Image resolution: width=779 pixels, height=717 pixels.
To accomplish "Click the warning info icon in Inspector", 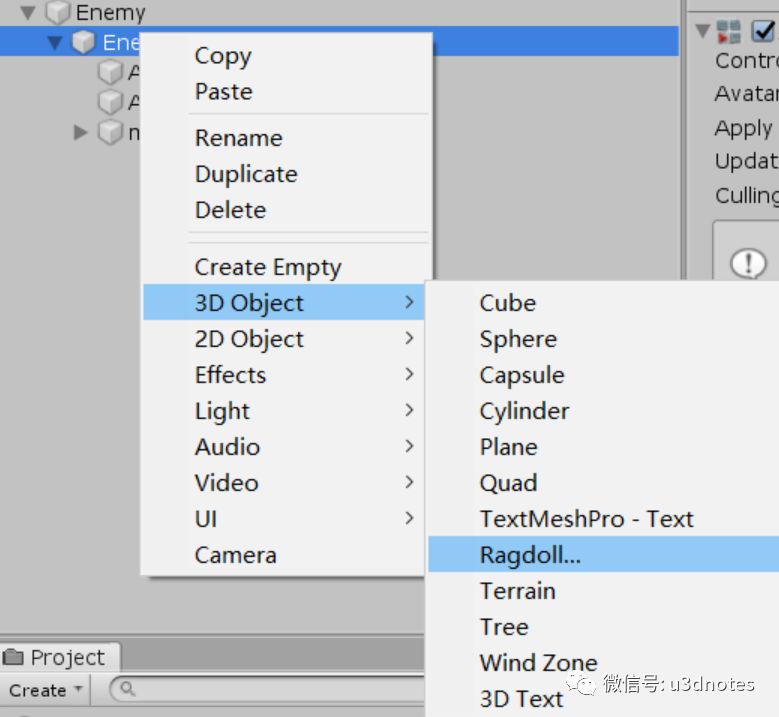I will [748, 263].
